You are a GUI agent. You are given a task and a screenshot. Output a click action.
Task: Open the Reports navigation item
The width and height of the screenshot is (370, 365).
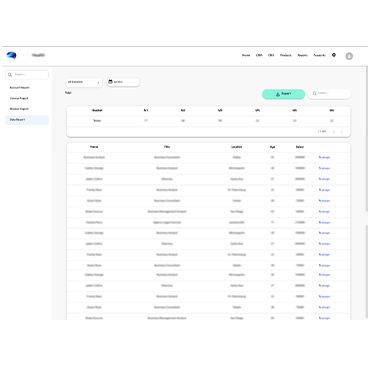click(x=303, y=55)
